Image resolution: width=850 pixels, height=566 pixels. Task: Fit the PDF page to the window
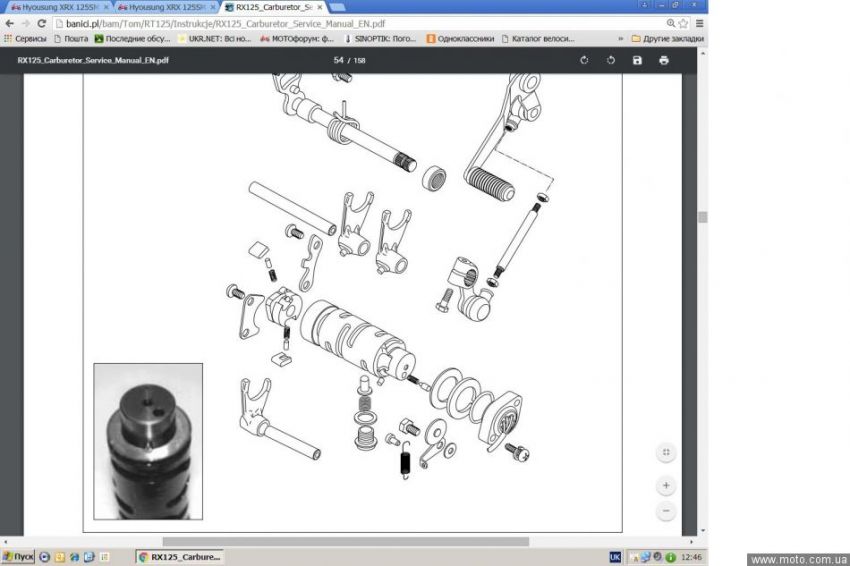click(666, 452)
